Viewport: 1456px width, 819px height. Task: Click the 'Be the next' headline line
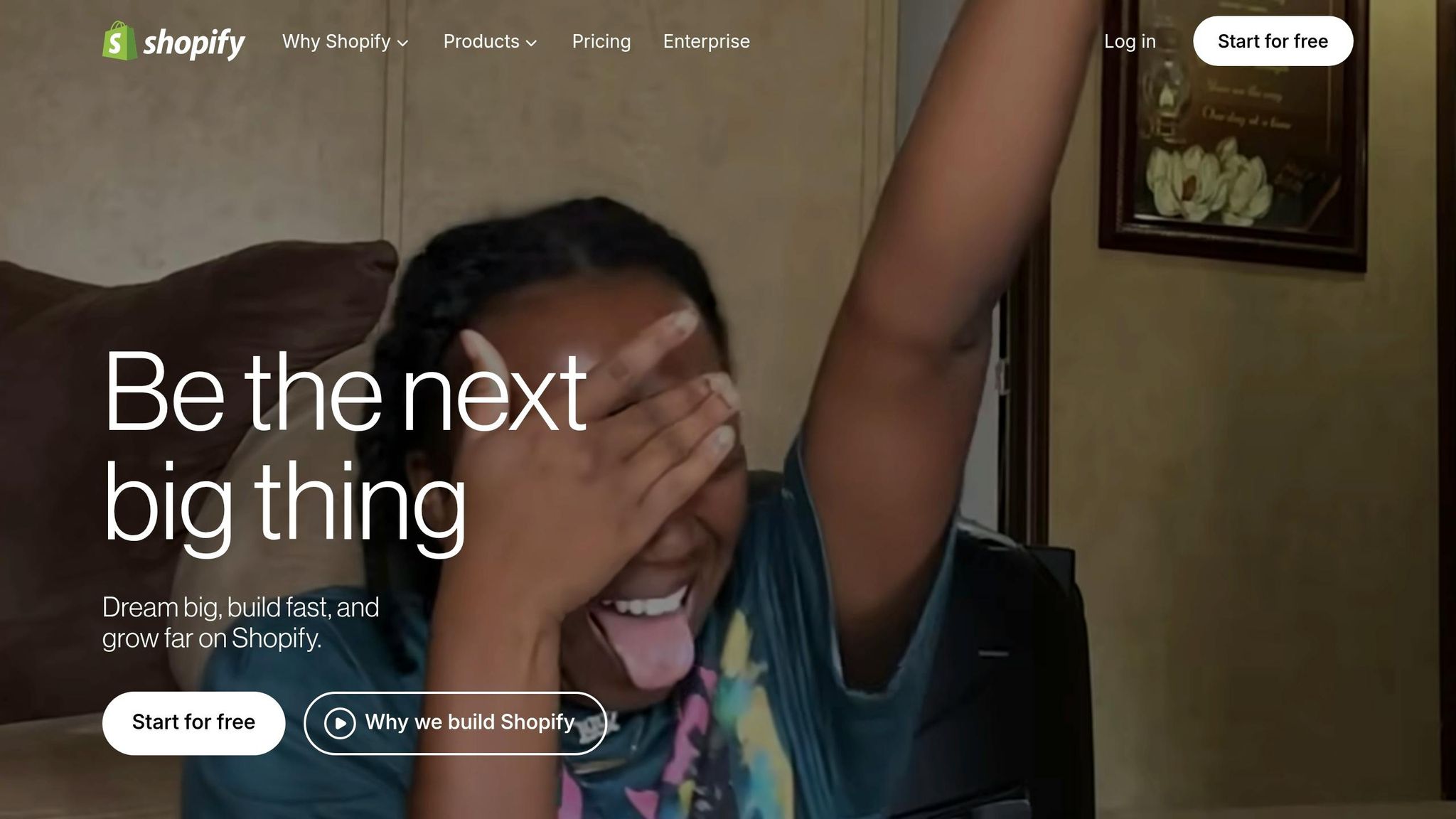[x=345, y=392]
